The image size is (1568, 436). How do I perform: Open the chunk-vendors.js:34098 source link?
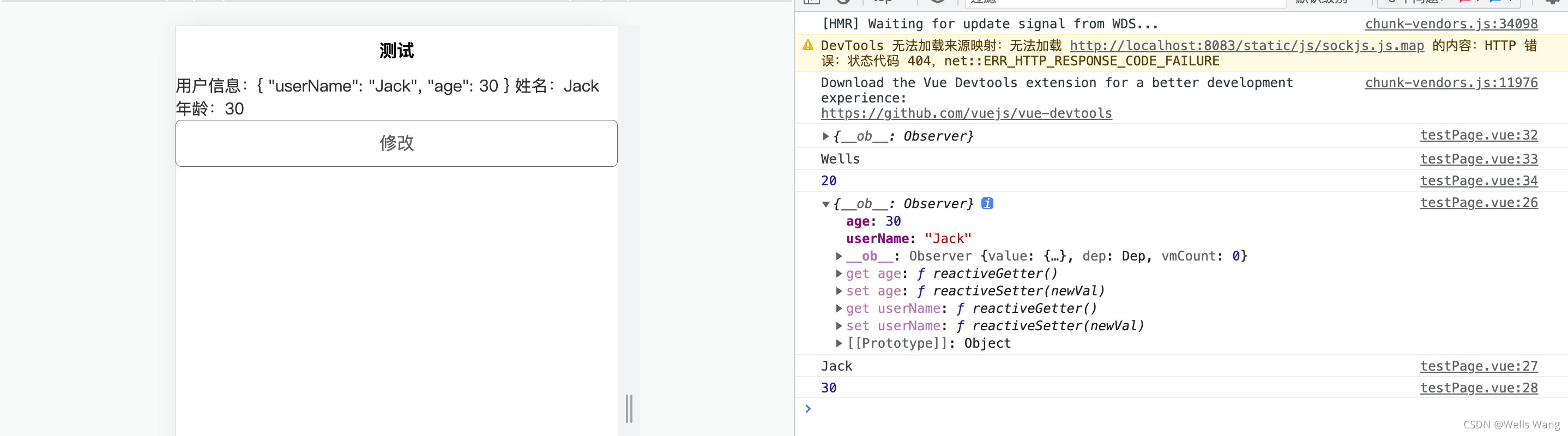pos(1451,24)
